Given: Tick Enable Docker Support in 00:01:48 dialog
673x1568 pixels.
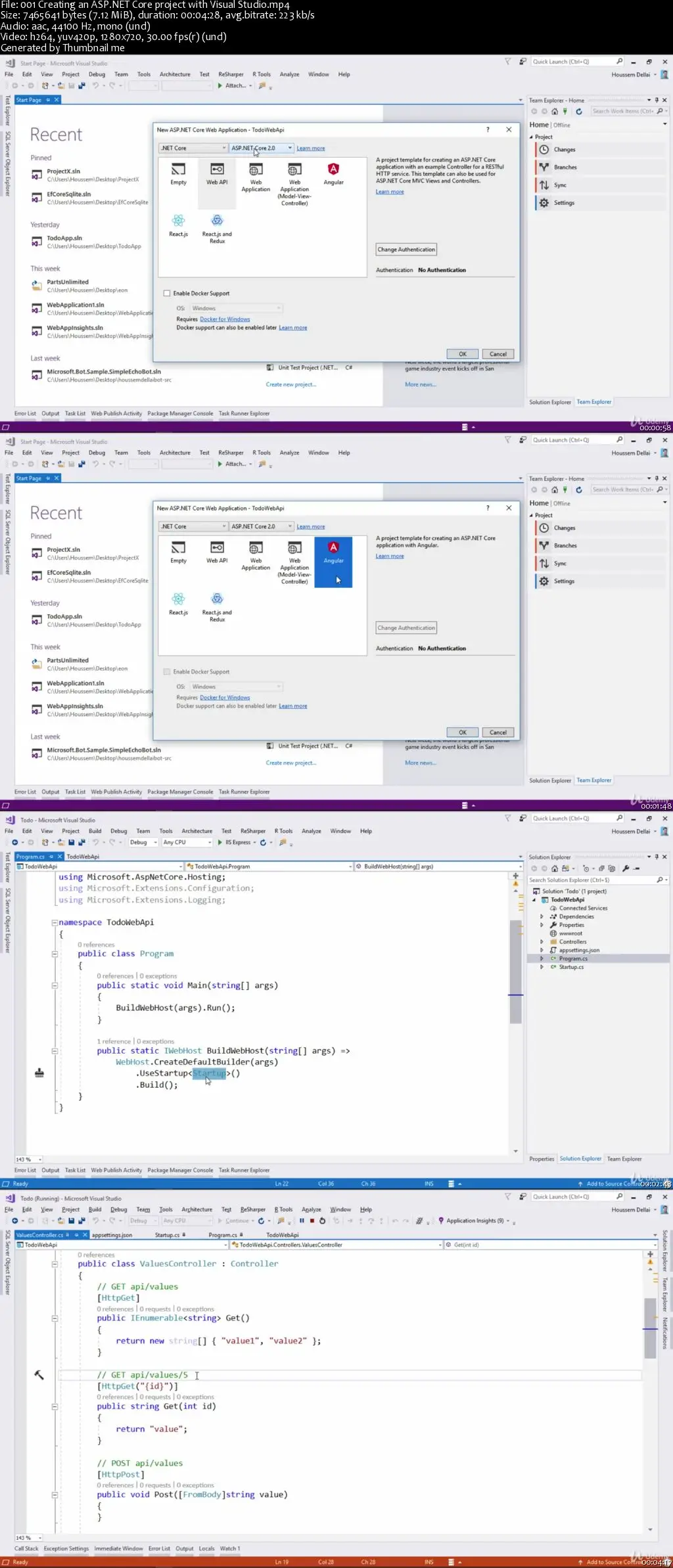Looking at the screenshot, I should click(167, 672).
